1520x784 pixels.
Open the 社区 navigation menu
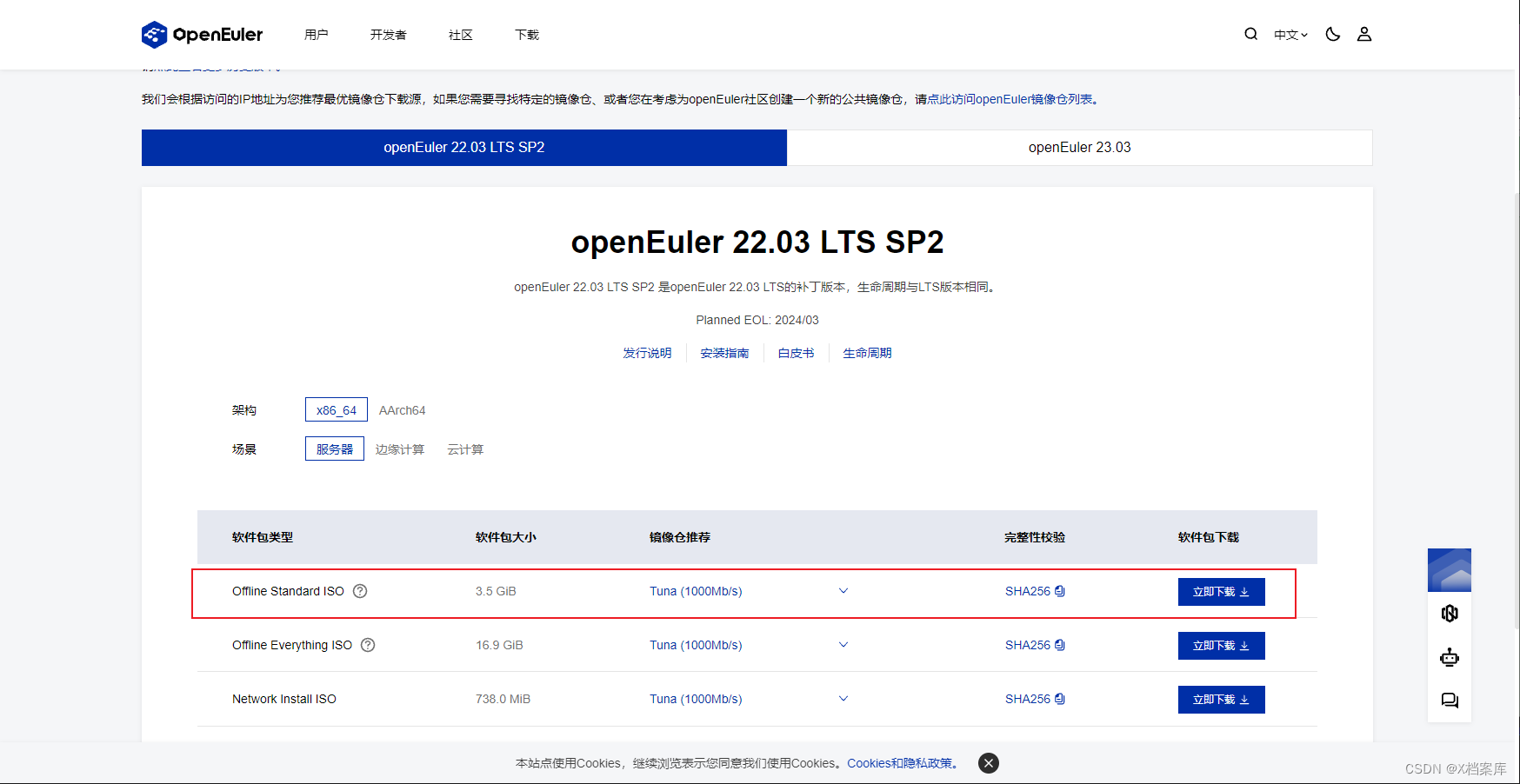point(461,35)
